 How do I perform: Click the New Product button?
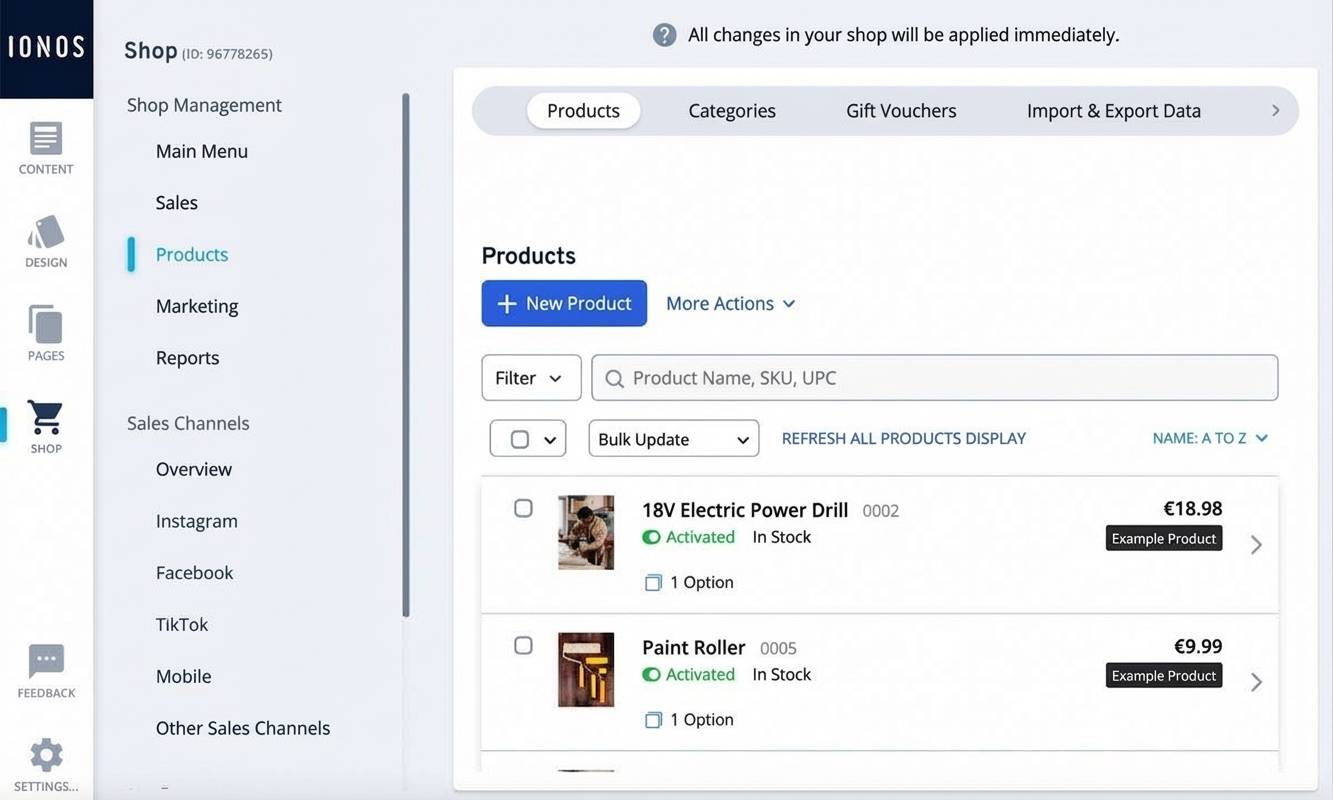tap(564, 303)
